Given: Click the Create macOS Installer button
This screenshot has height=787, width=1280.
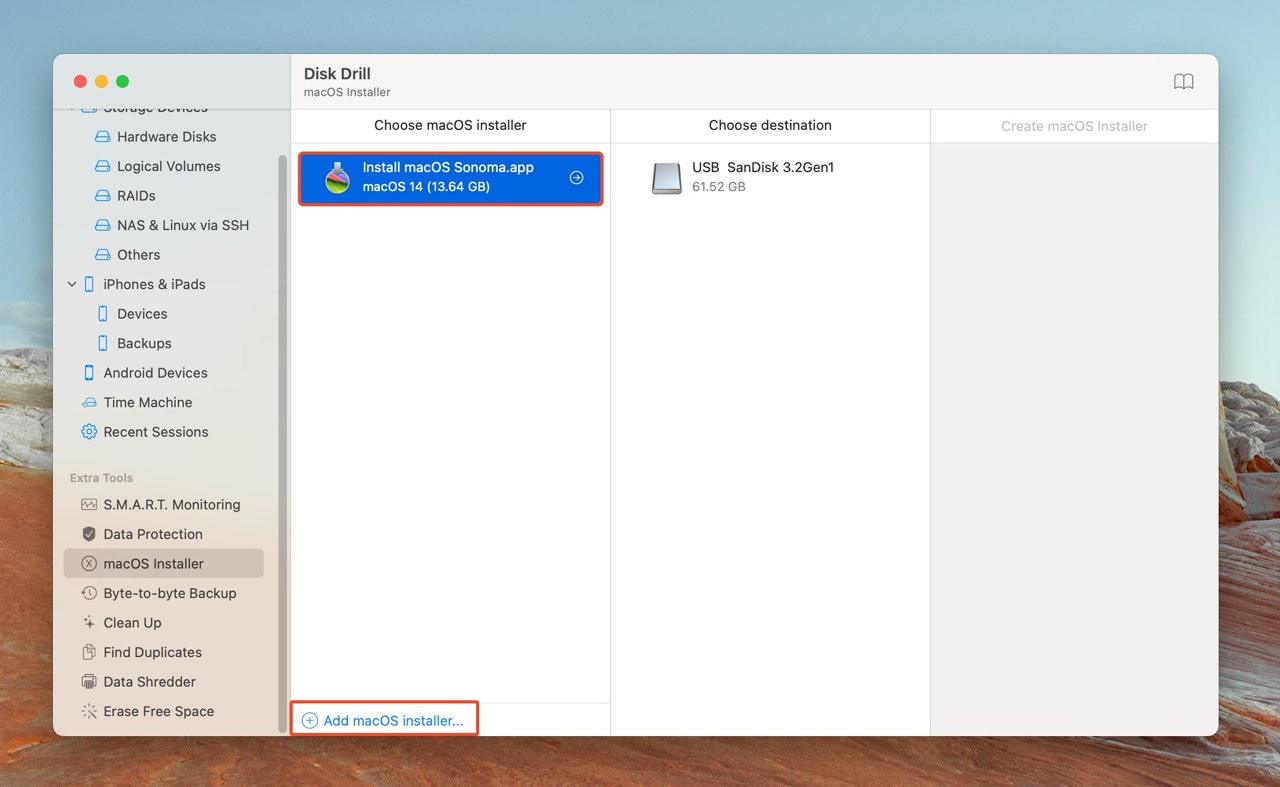Looking at the screenshot, I should (x=1074, y=126).
